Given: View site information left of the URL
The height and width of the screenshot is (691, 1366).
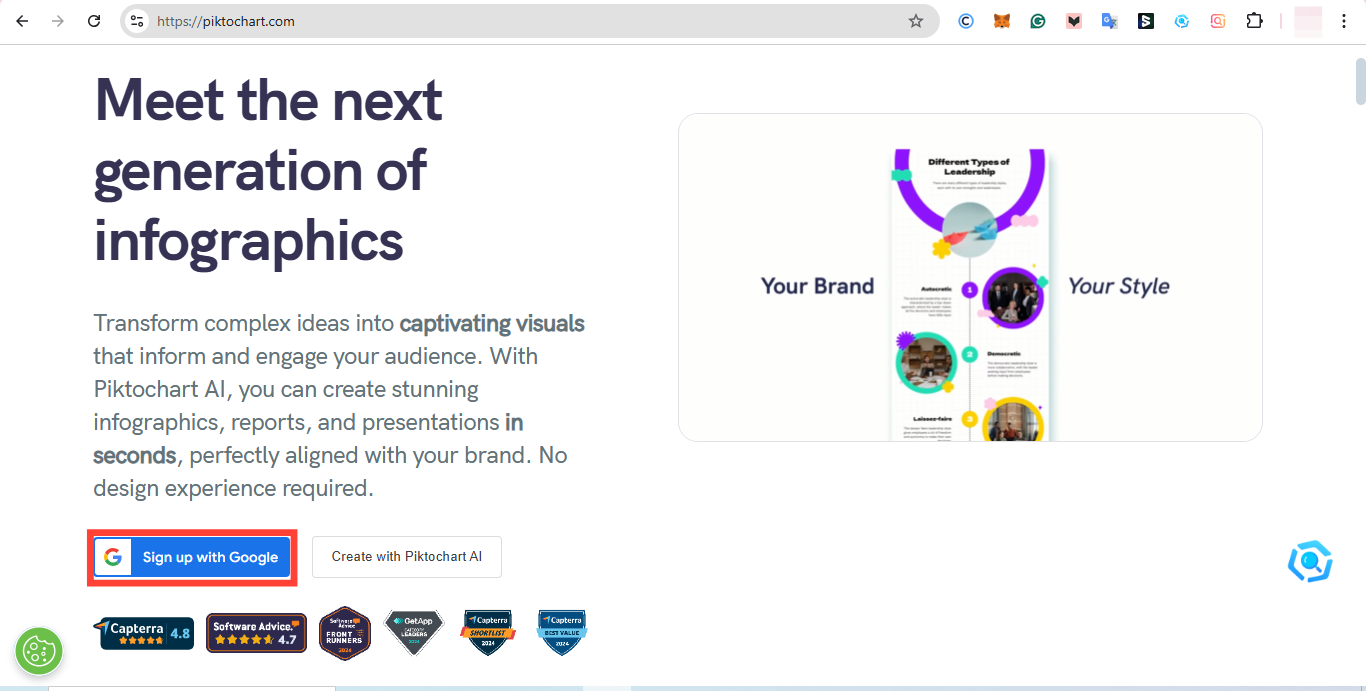Looking at the screenshot, I should (138, 21).
